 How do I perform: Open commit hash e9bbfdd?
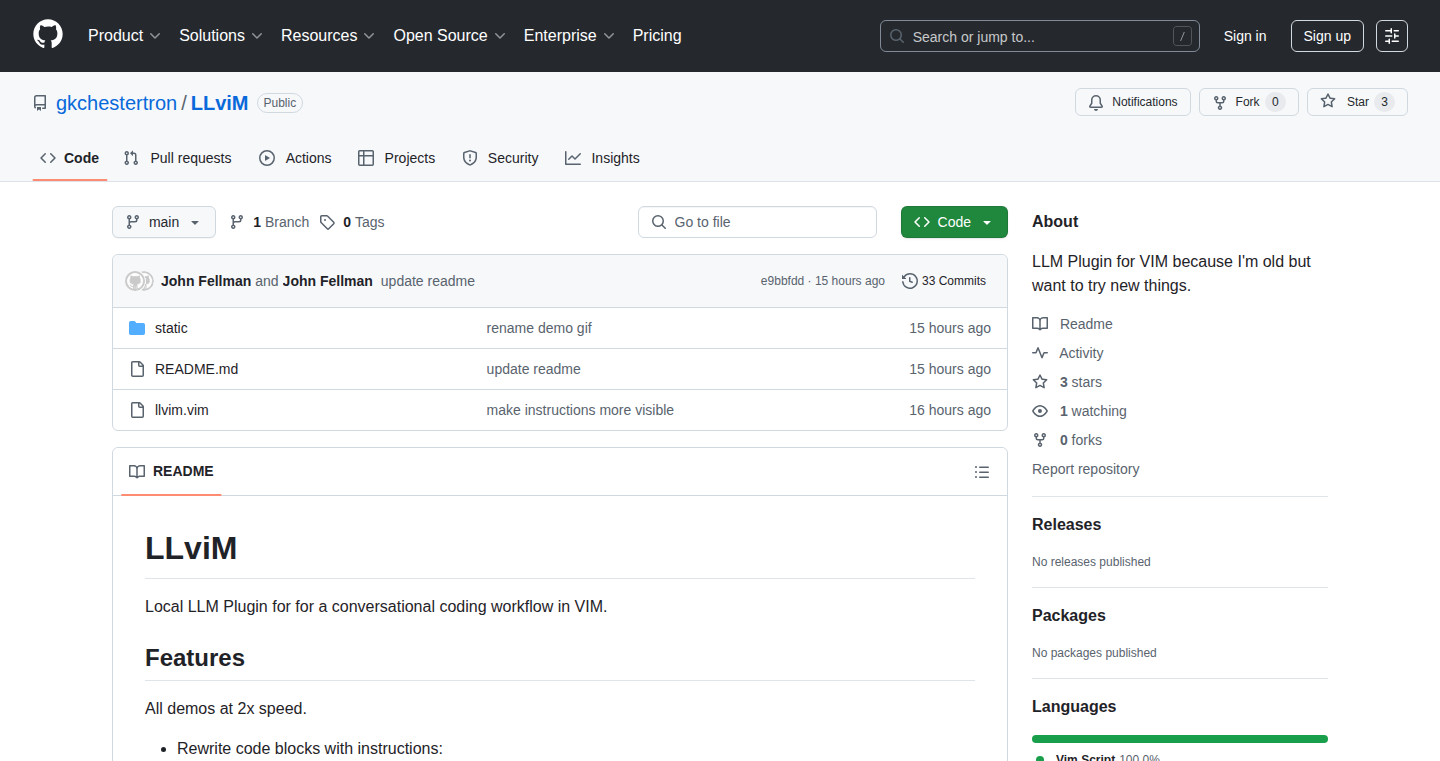click(x=782, y=281)
